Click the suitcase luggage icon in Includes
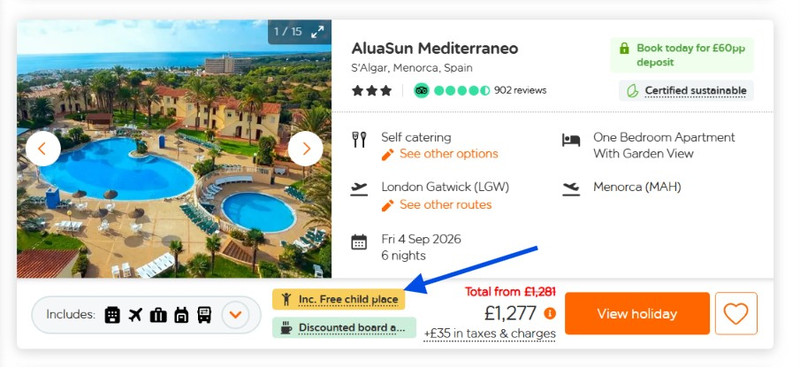 (x=158, y=315)
